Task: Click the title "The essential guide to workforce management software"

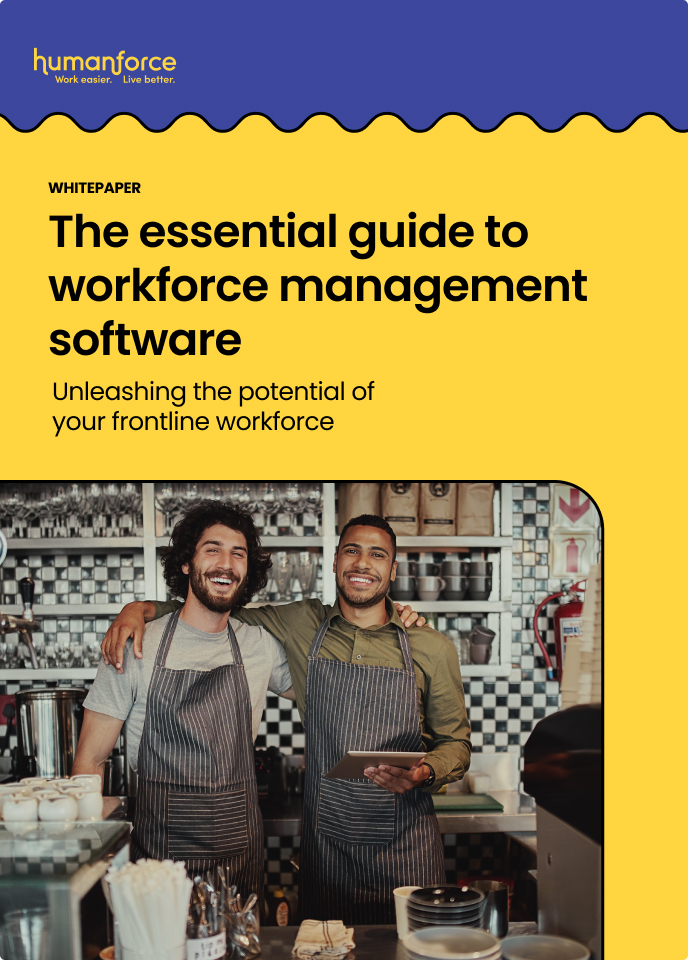Action: point(318,286)
